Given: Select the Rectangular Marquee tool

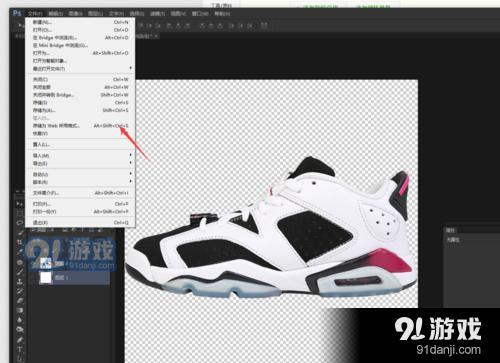Looking at the screenshot, I should 19,213.
